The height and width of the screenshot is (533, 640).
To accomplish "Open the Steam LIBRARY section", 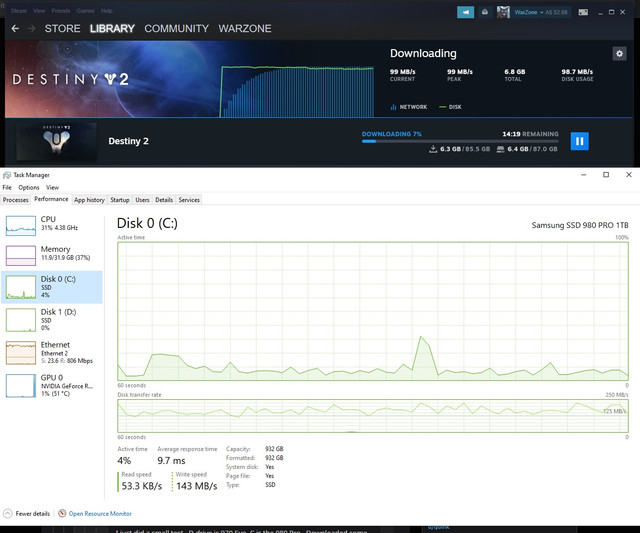I will [x=112, y=29].
